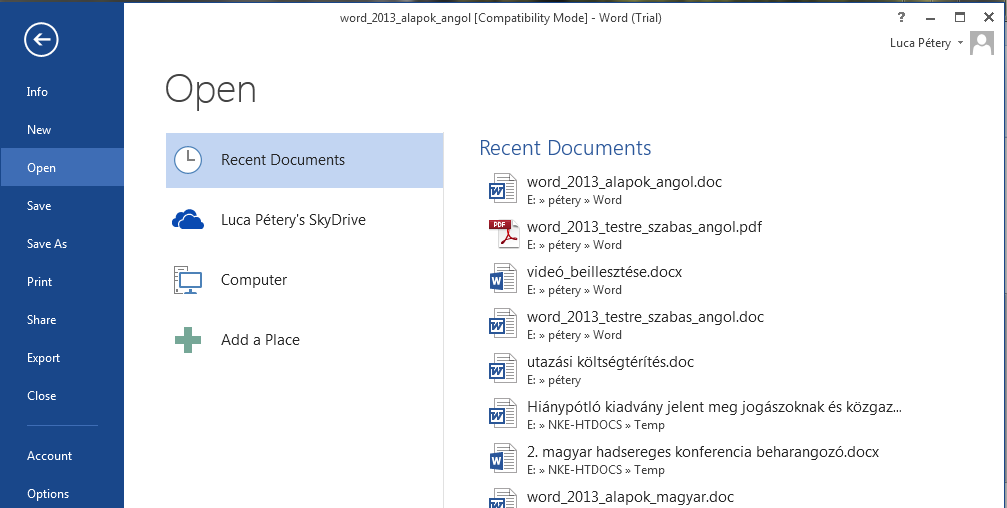Click Word icon beside utazási költségtérítés.doc
Viewport: 1007px width, 508px height.
pyautogui.click(x=502, y=369)
